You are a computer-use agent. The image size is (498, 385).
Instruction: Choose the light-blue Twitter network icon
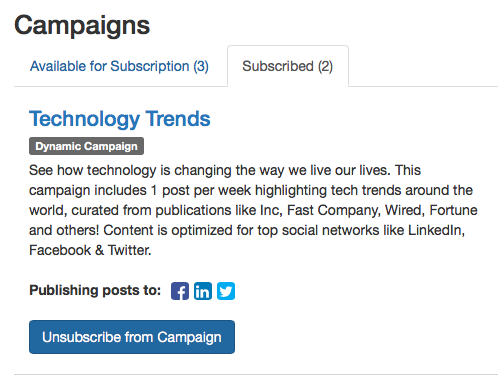[x=226, y=291]
